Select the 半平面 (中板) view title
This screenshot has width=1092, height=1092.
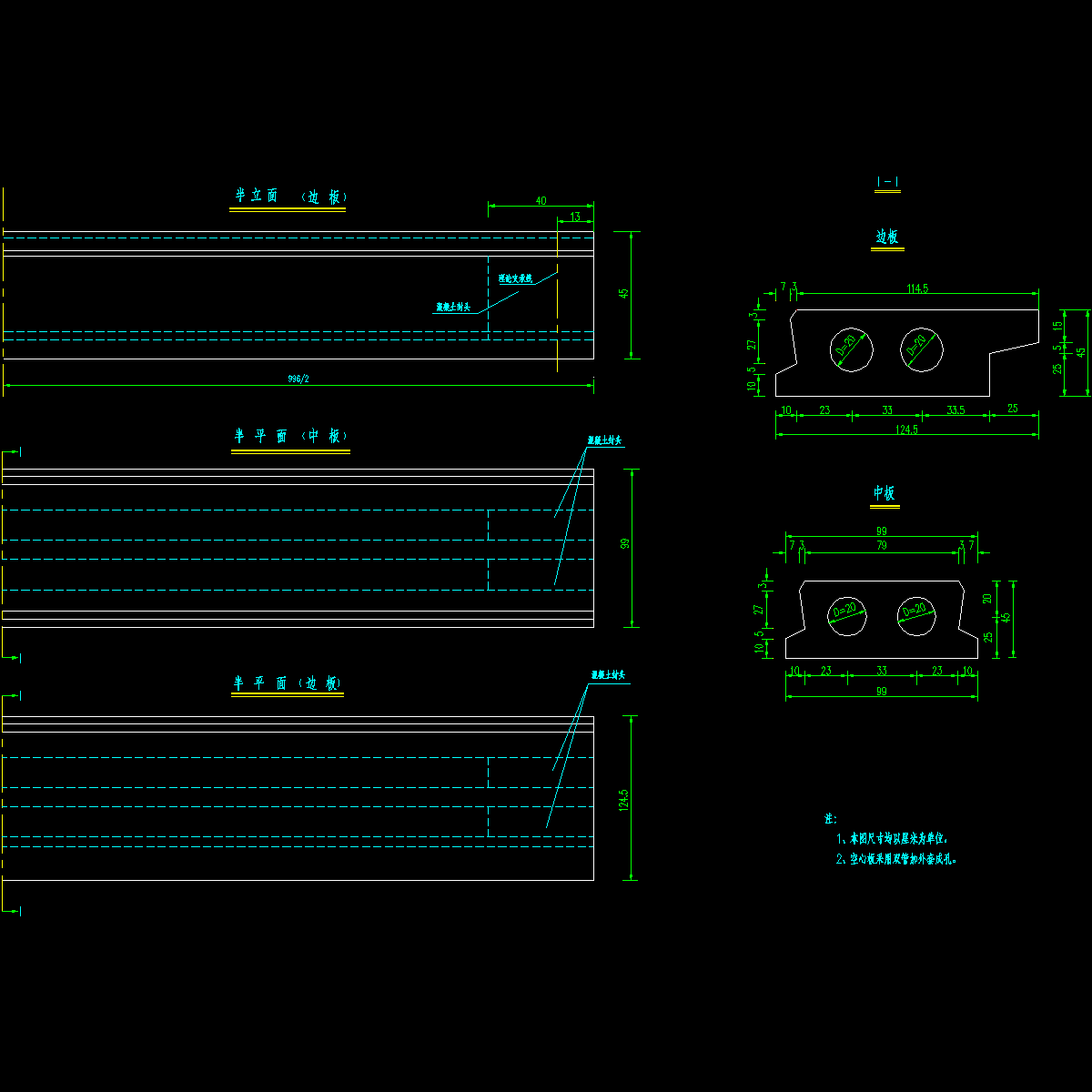pyautogui.click(x=290, y=437)
